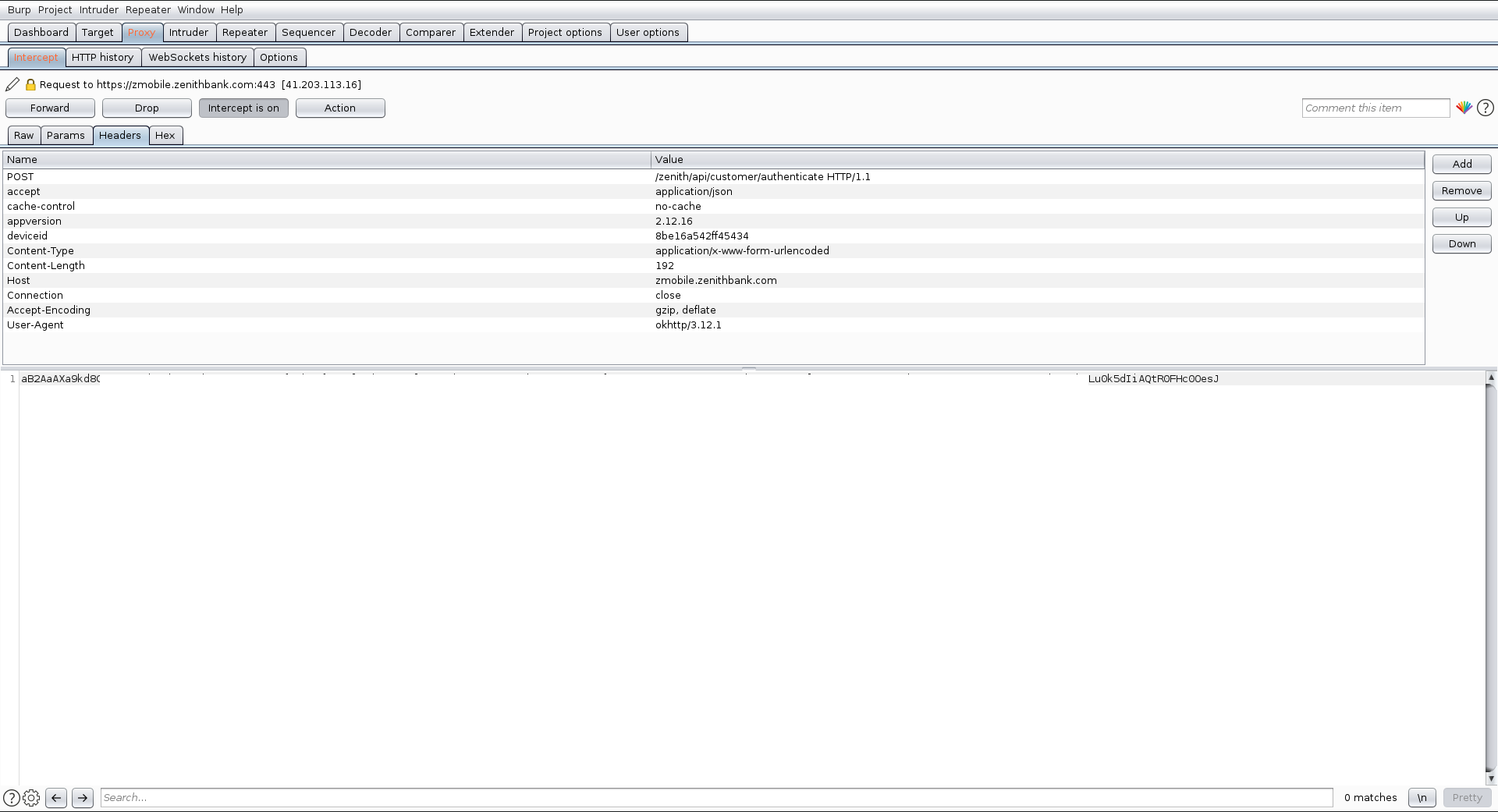Switch to the Params request view
The width and height of the screenshot is (1498, 812).
click(x=66, y=135)
